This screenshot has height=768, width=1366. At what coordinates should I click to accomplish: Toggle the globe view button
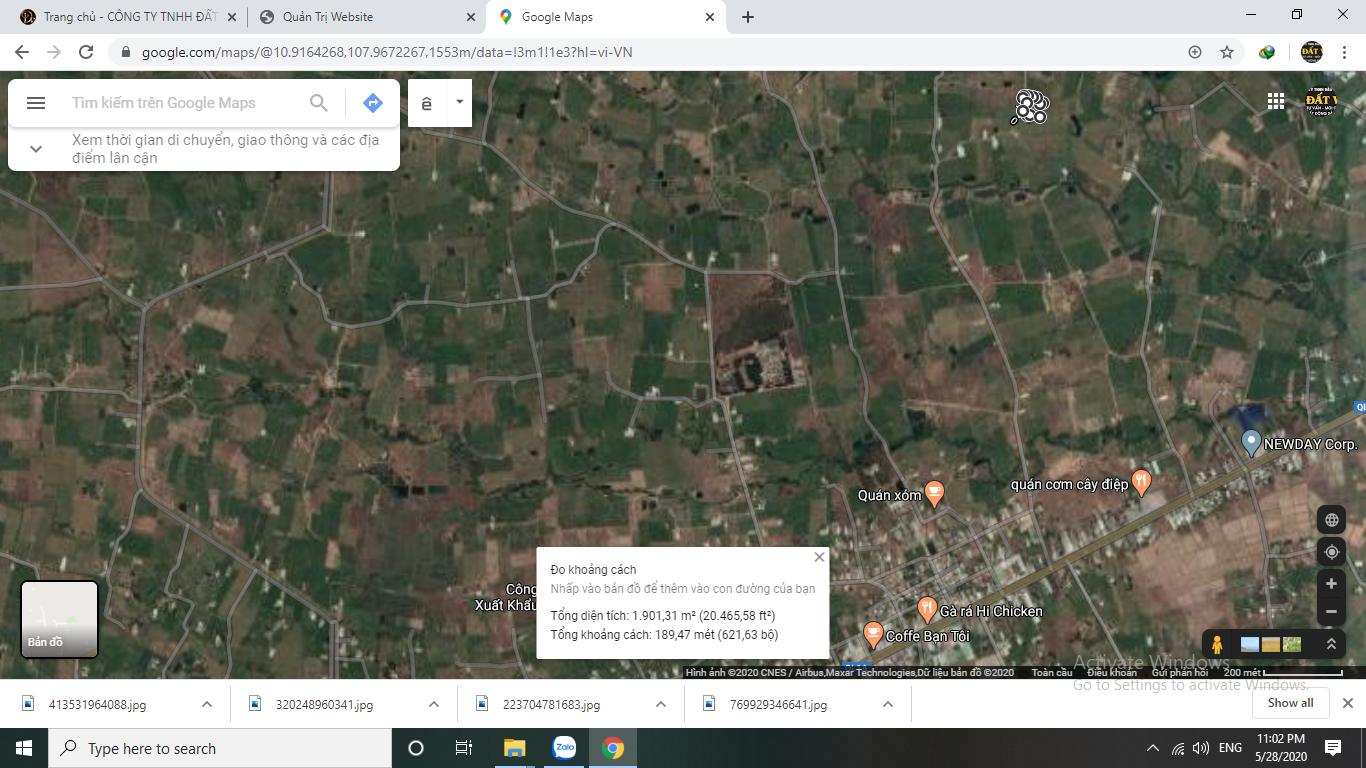click(x=1331, y=520)
